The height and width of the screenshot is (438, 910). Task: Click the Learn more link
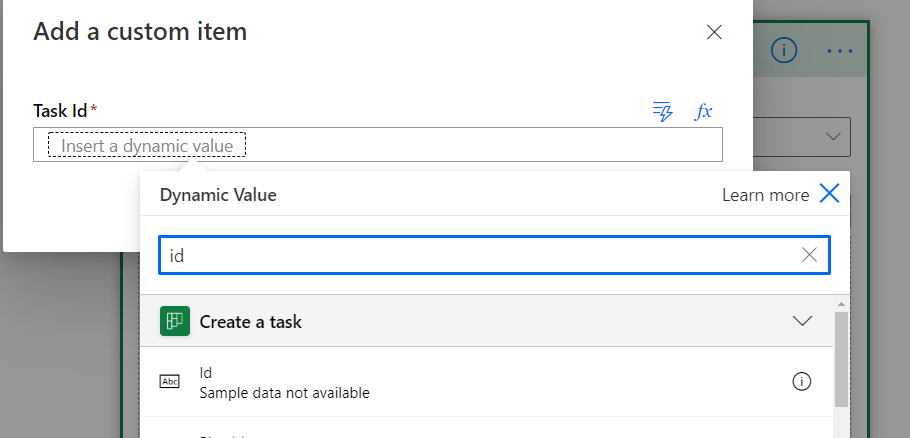pos(765,195)
